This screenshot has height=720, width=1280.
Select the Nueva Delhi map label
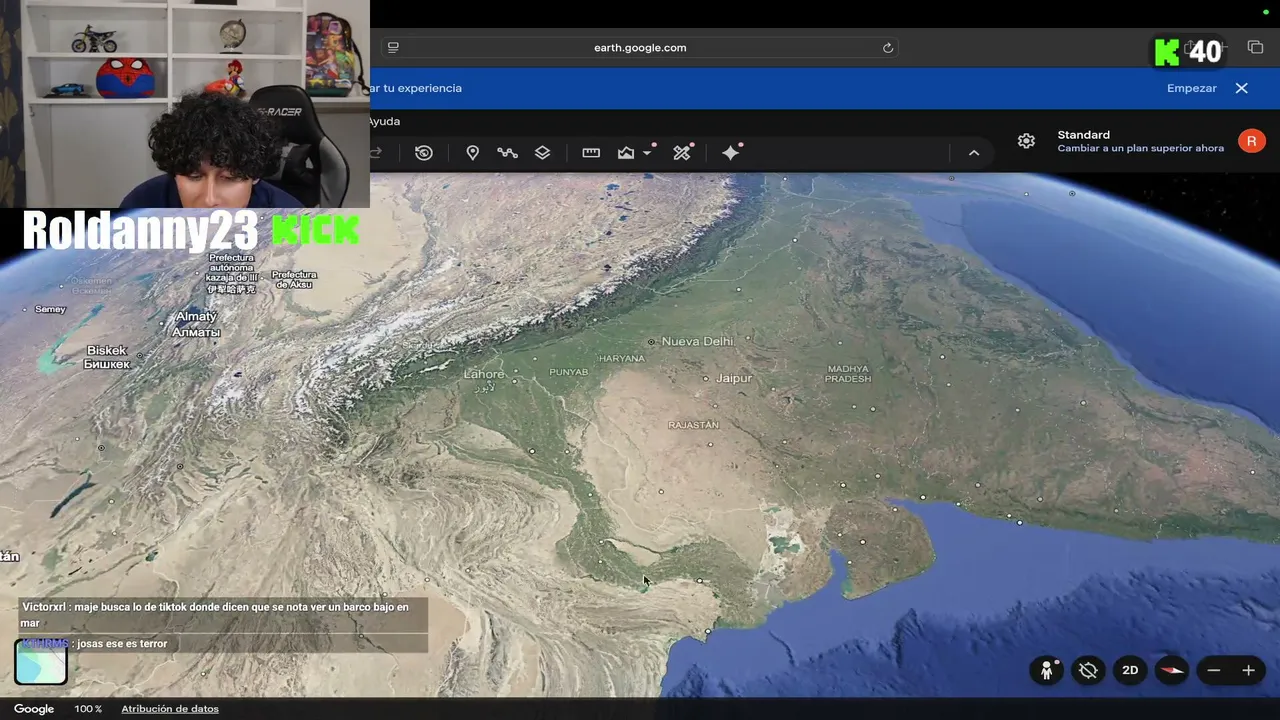pyautogui.click(x=697, y=341)
